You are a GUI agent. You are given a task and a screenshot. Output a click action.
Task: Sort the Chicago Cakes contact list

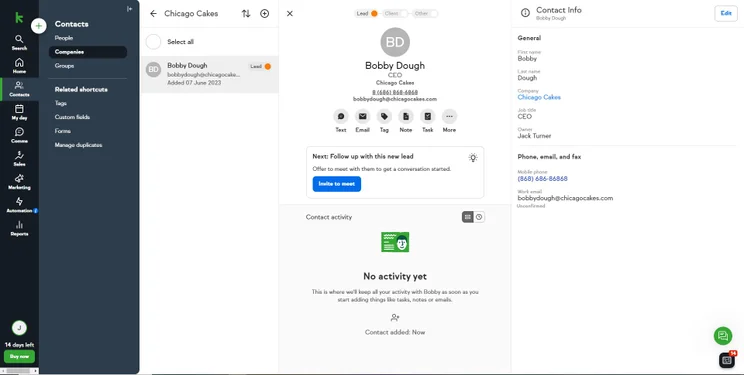coord(246,14)
